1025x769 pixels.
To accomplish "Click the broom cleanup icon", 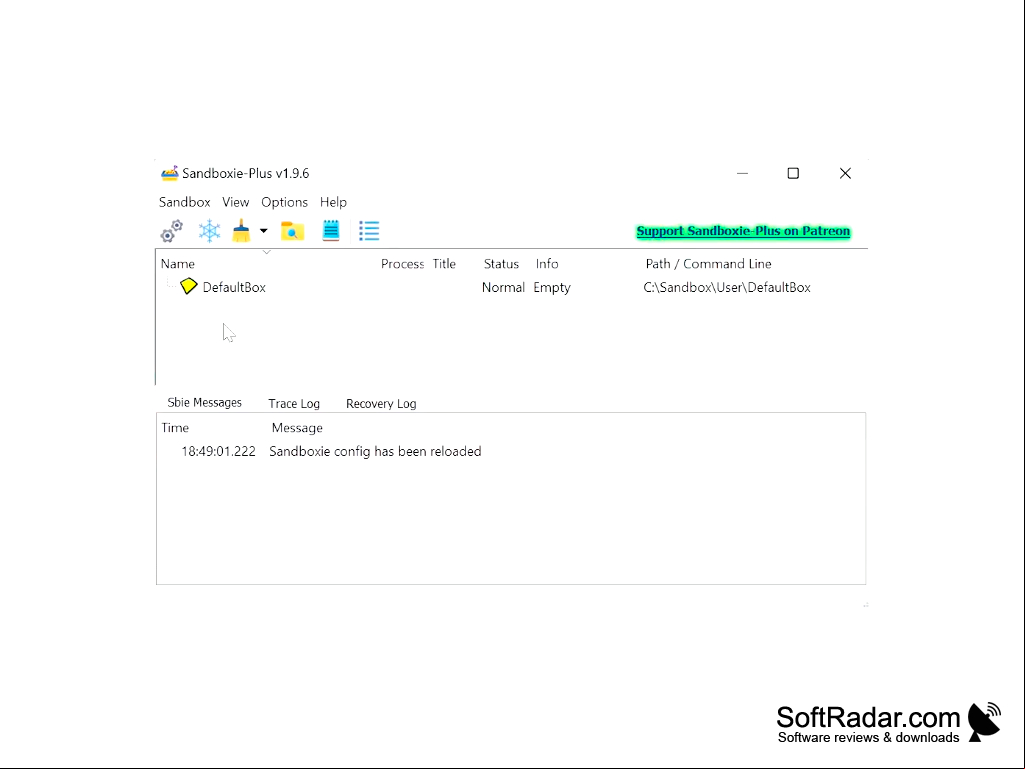I will pyautogui.click(x=241, y=231).
